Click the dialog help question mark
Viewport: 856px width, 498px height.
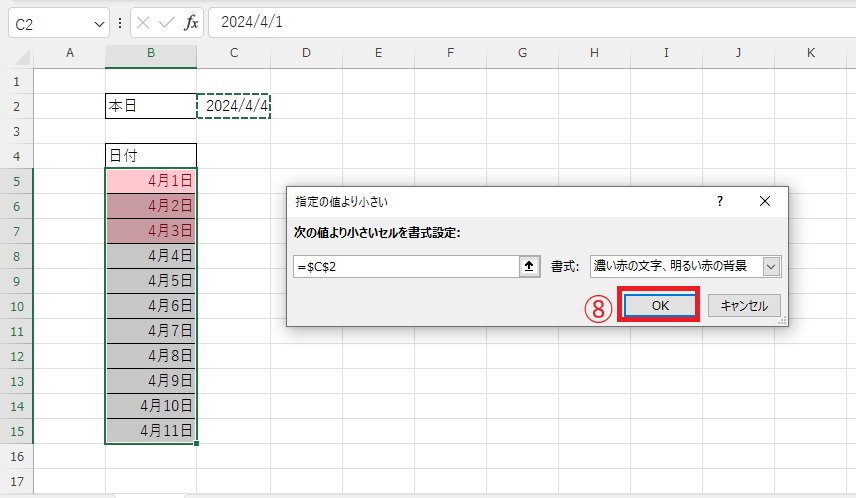(x=720, y=201)
